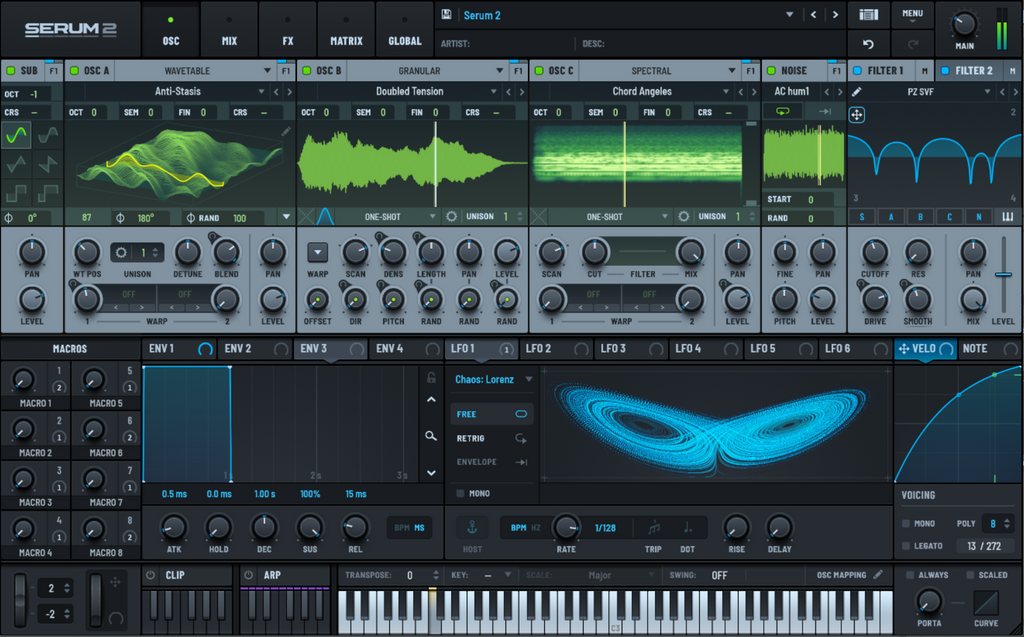
Task: Open OSC C settings gear icon
Action: pos(684,216)
